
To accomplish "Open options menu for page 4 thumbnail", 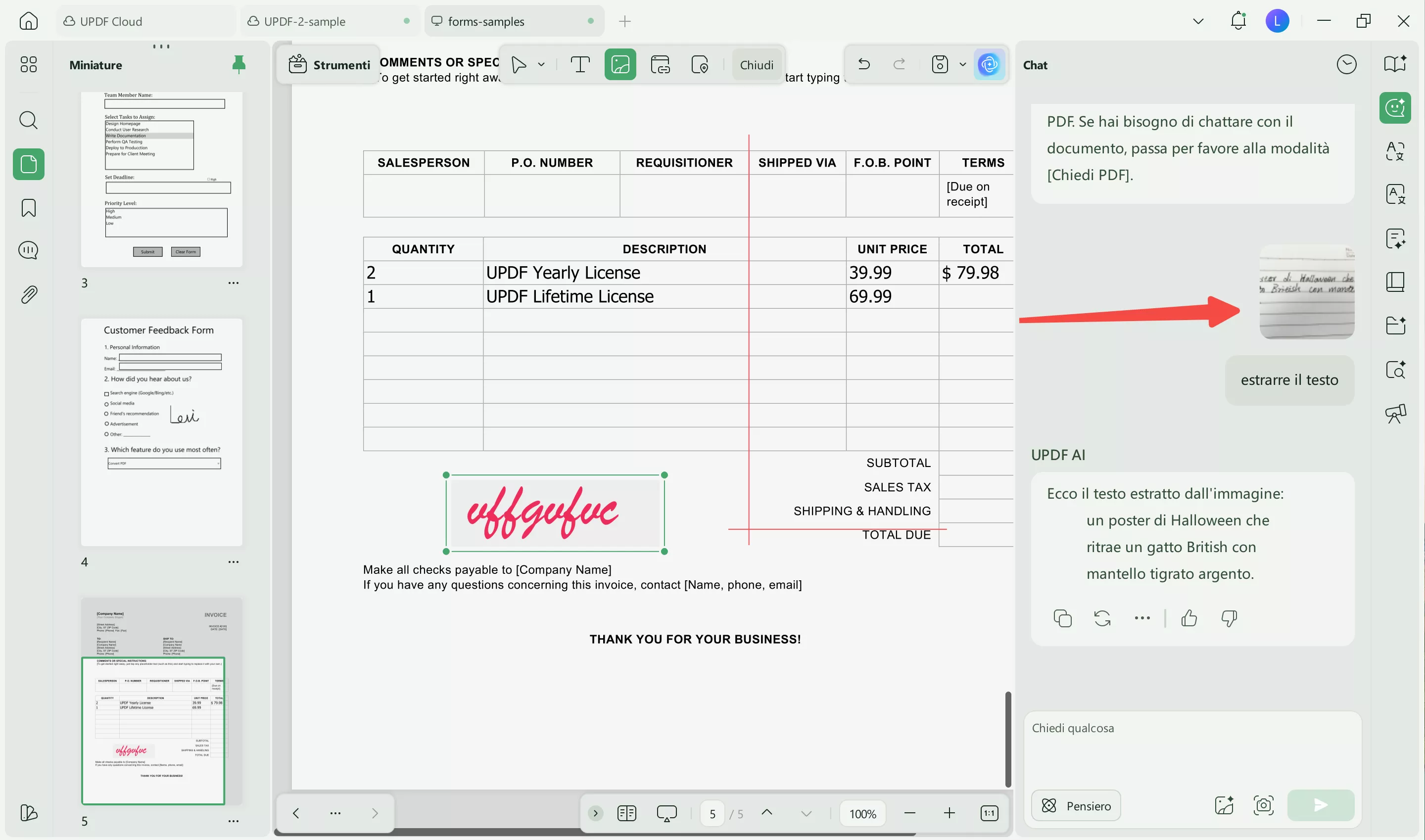I will pyautogui.click(x=233, y=562).
